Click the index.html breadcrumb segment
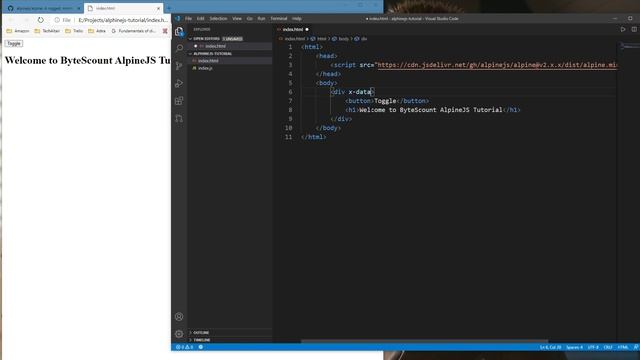This screenshot has width=640, height=360. 292,39
